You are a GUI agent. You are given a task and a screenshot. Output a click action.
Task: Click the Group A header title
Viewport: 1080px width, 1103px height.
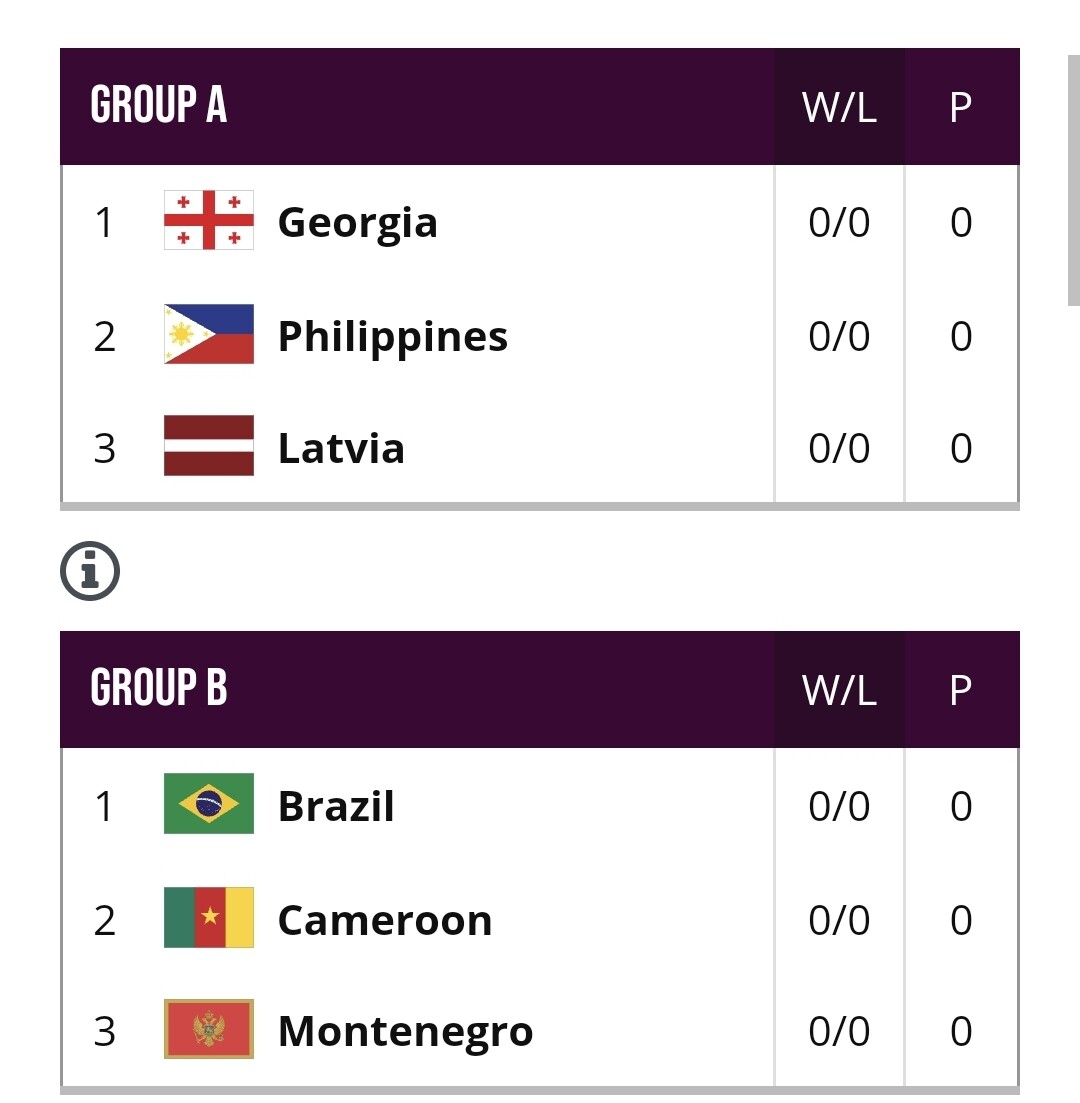[x=158, y=105]
